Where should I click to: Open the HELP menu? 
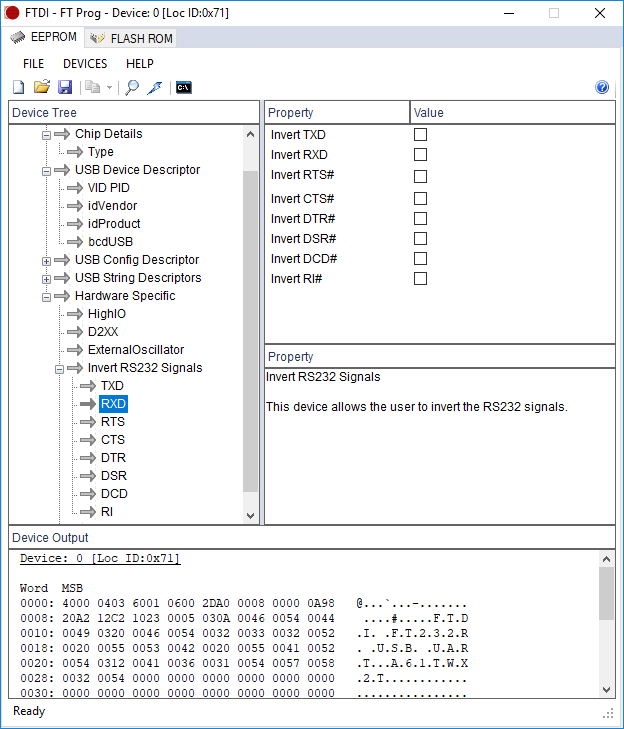139,64
